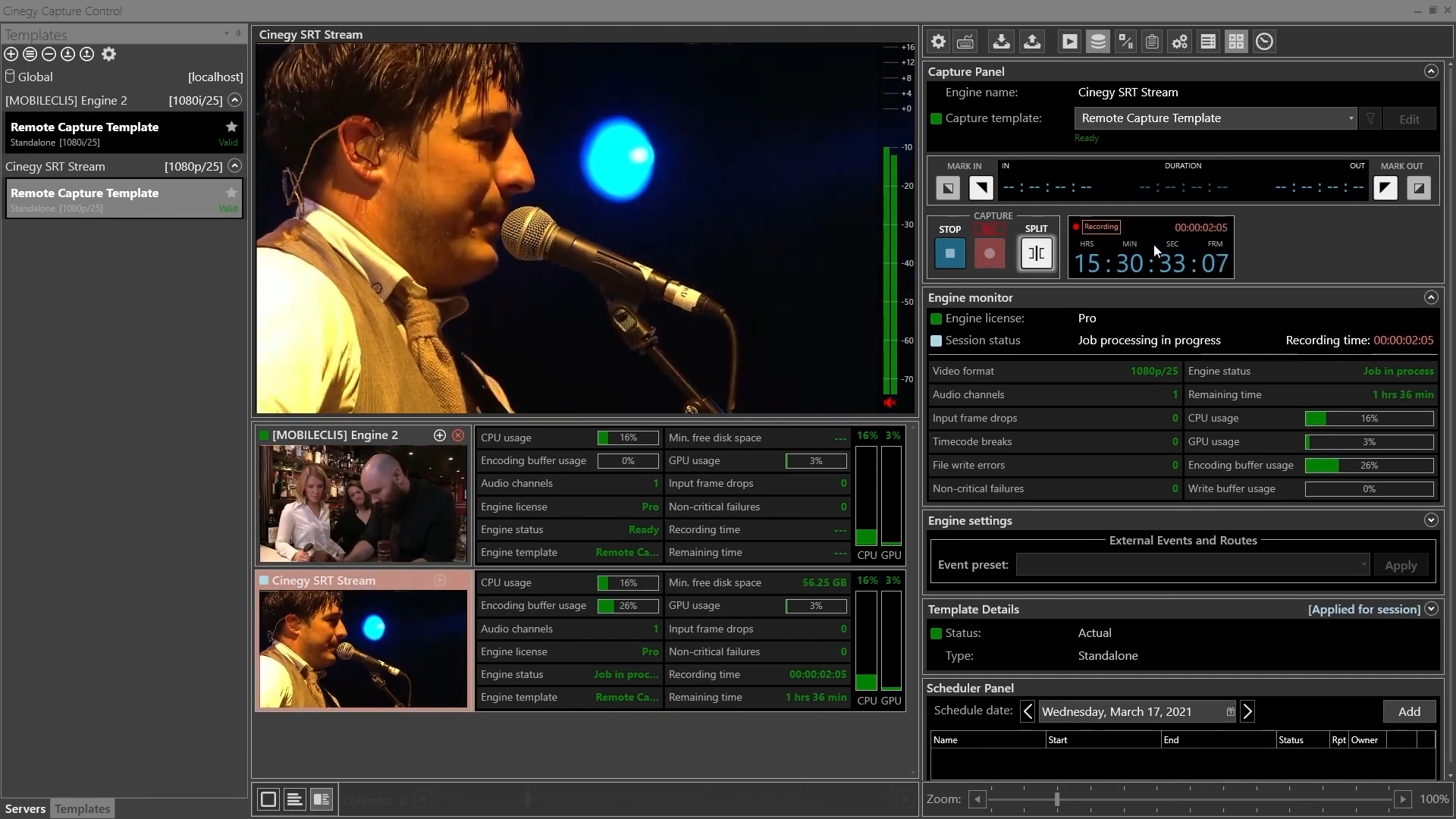Click export template icon in Templates panel

click(x=87, y=54)
